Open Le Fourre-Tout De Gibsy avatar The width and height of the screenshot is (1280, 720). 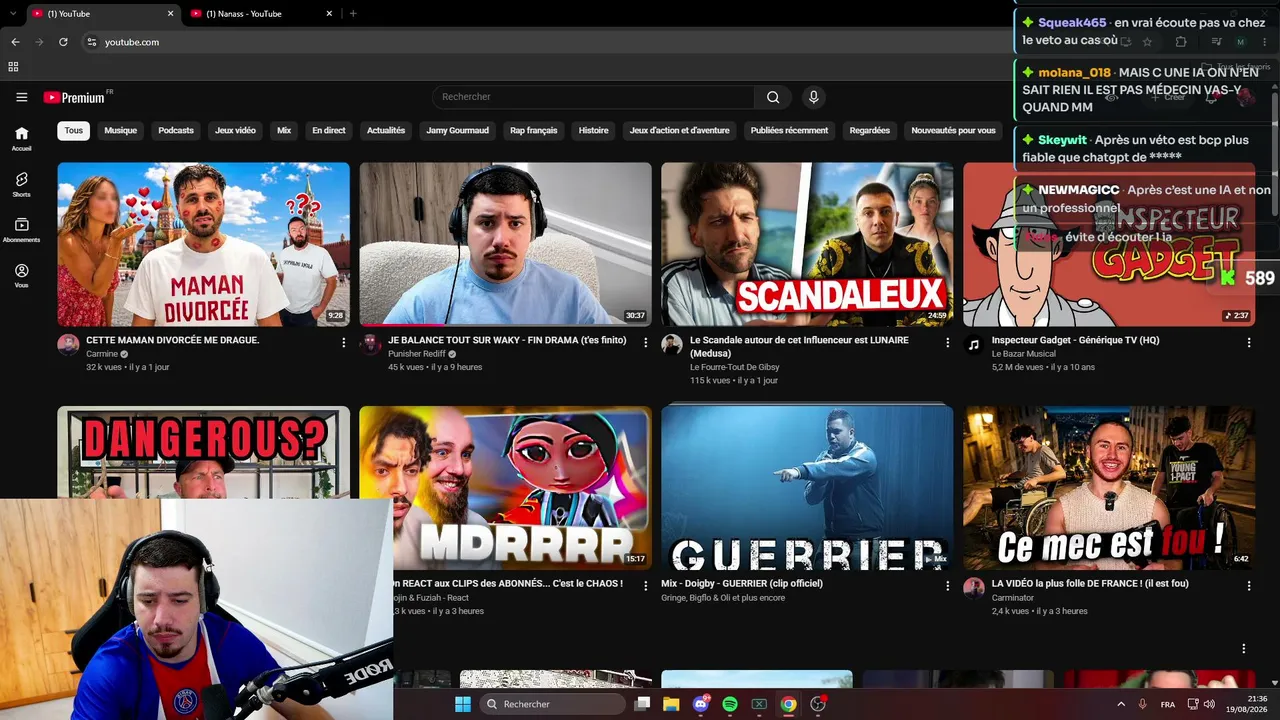pyautogui.click(x=672, y=344)
